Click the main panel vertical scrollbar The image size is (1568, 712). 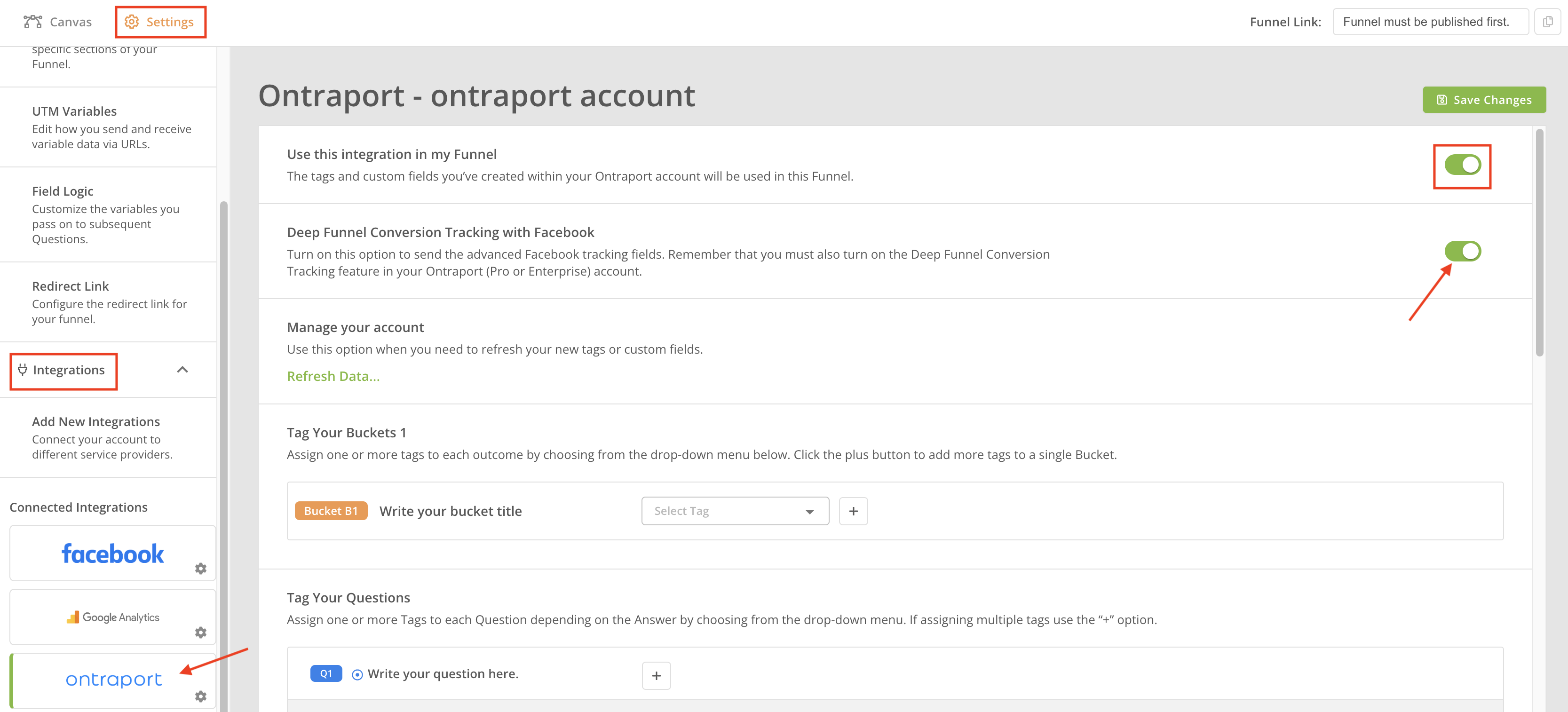pyautogui.click(x=1539, y=244)
